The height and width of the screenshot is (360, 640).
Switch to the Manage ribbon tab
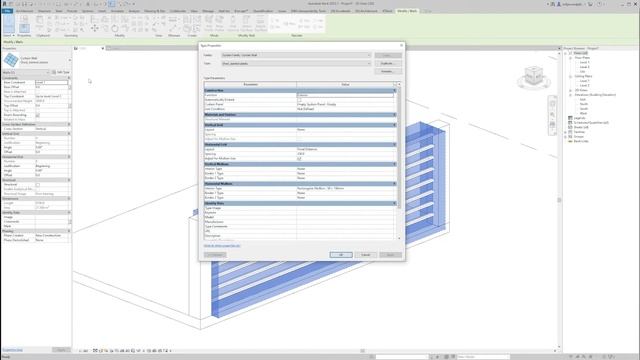(x=208, y=11)
